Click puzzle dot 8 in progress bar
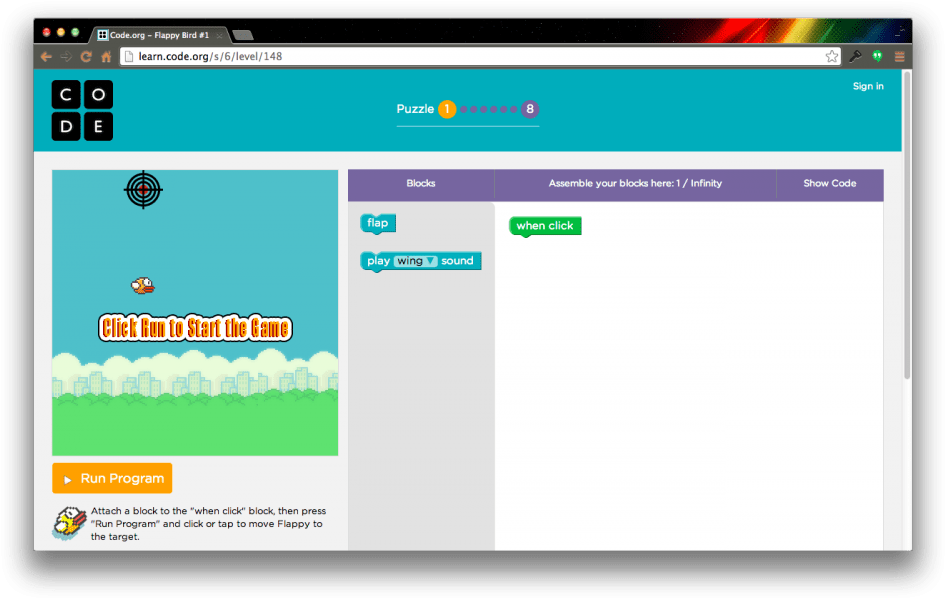This screenshot has height=598, width=945. point(530,109)
